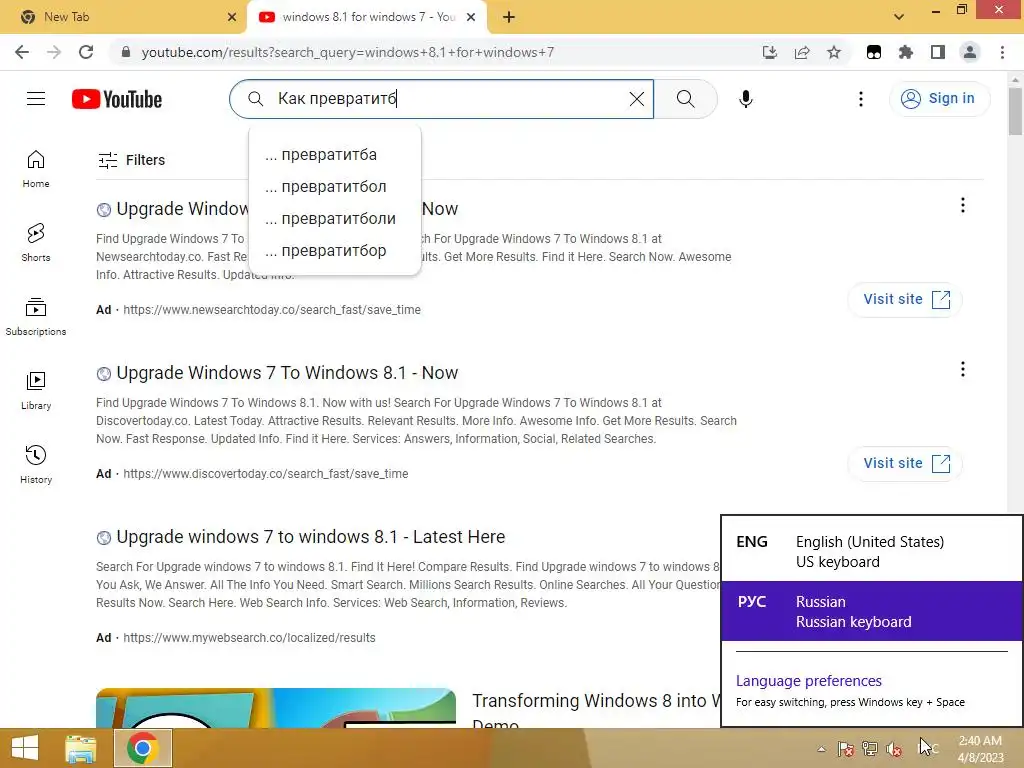Screen dimensions: 1024x768
Task: Open the volume tray icon
Action: pos(894,749)
